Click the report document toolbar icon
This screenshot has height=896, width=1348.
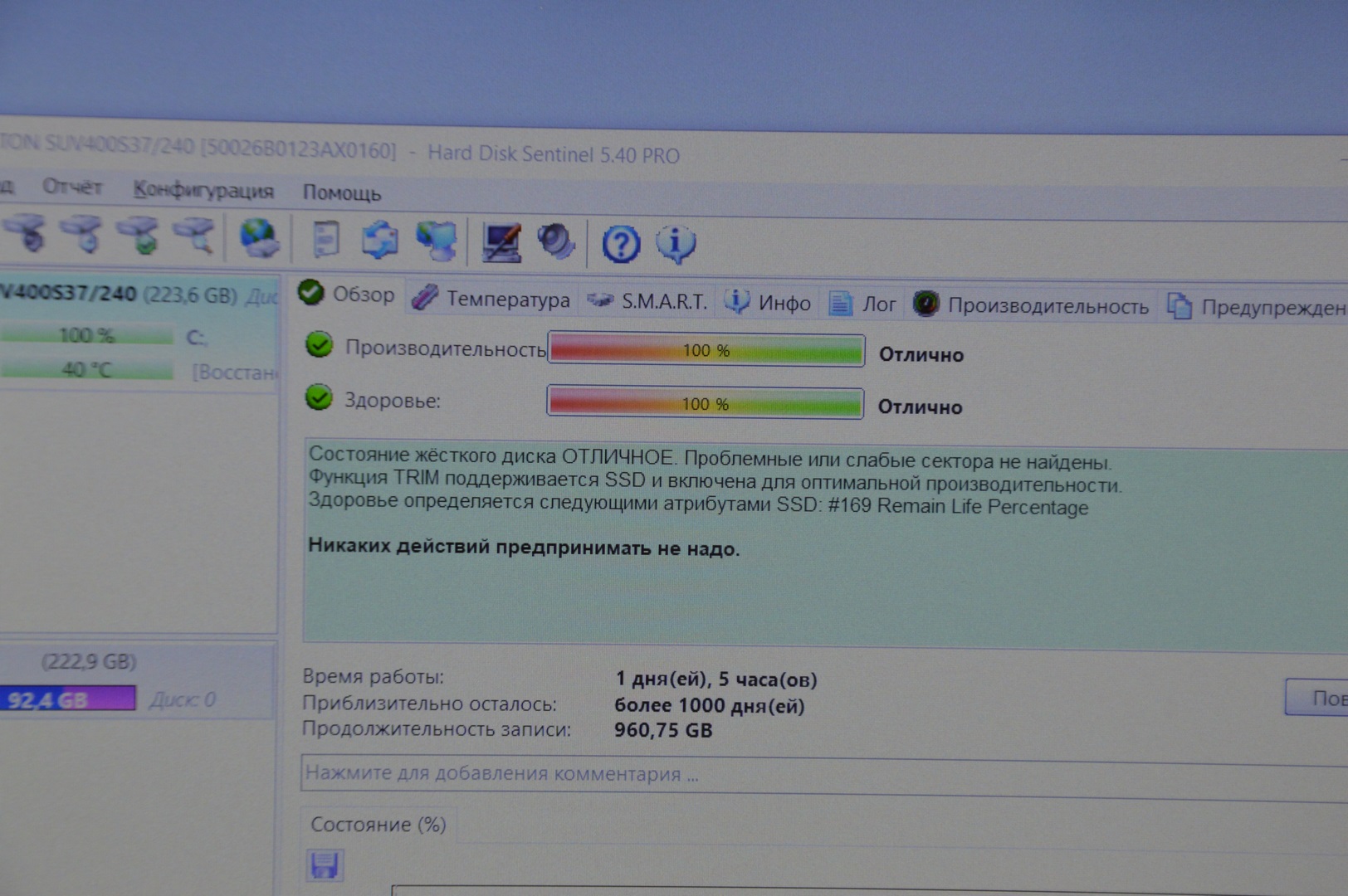coord(325,240)
